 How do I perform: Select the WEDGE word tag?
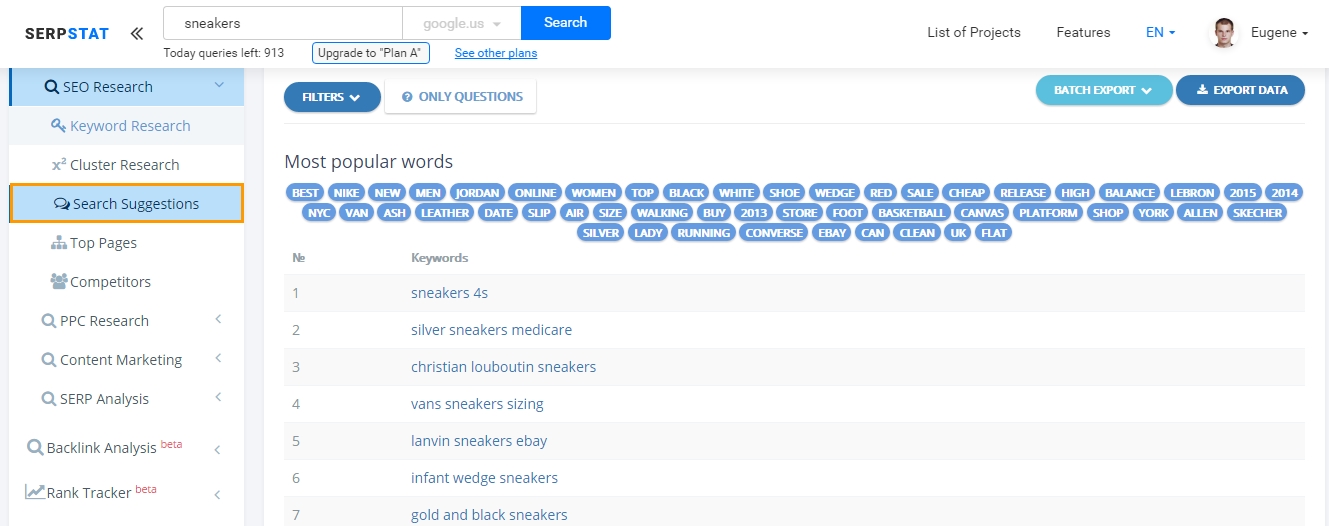coord(835,193)
